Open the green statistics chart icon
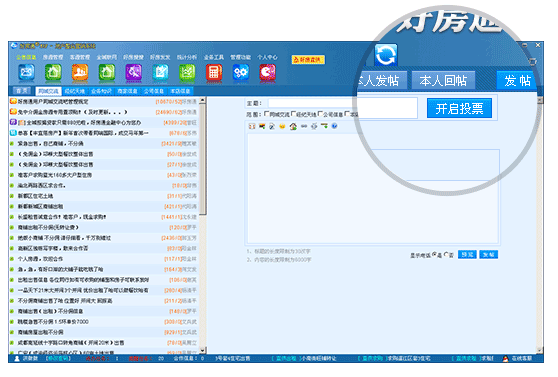 tap(187, 72)
